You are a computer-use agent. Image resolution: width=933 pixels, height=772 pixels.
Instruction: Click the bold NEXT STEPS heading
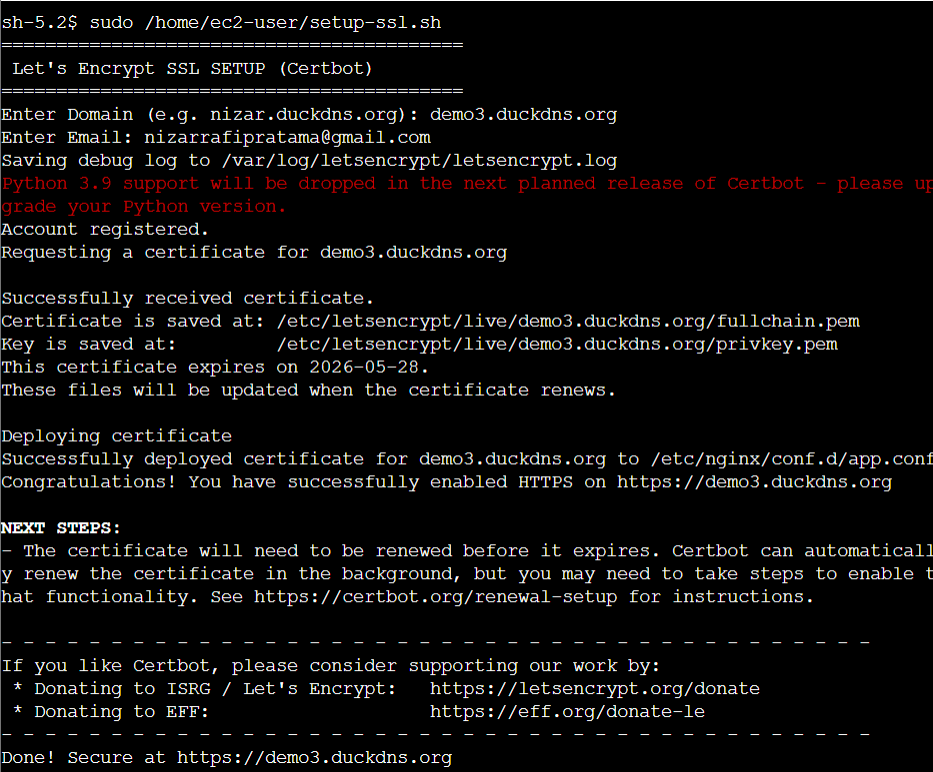point(61,527)
